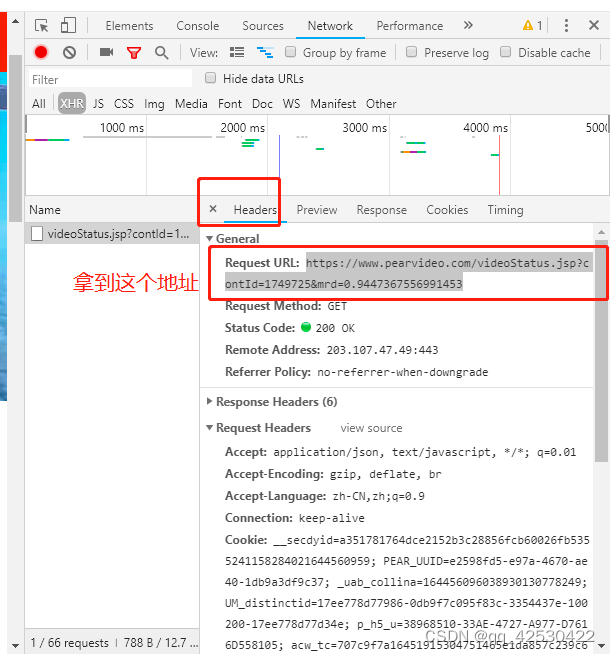This screenshot has height=654, width=610.
Task: Click the view source link
Action: 371,428
